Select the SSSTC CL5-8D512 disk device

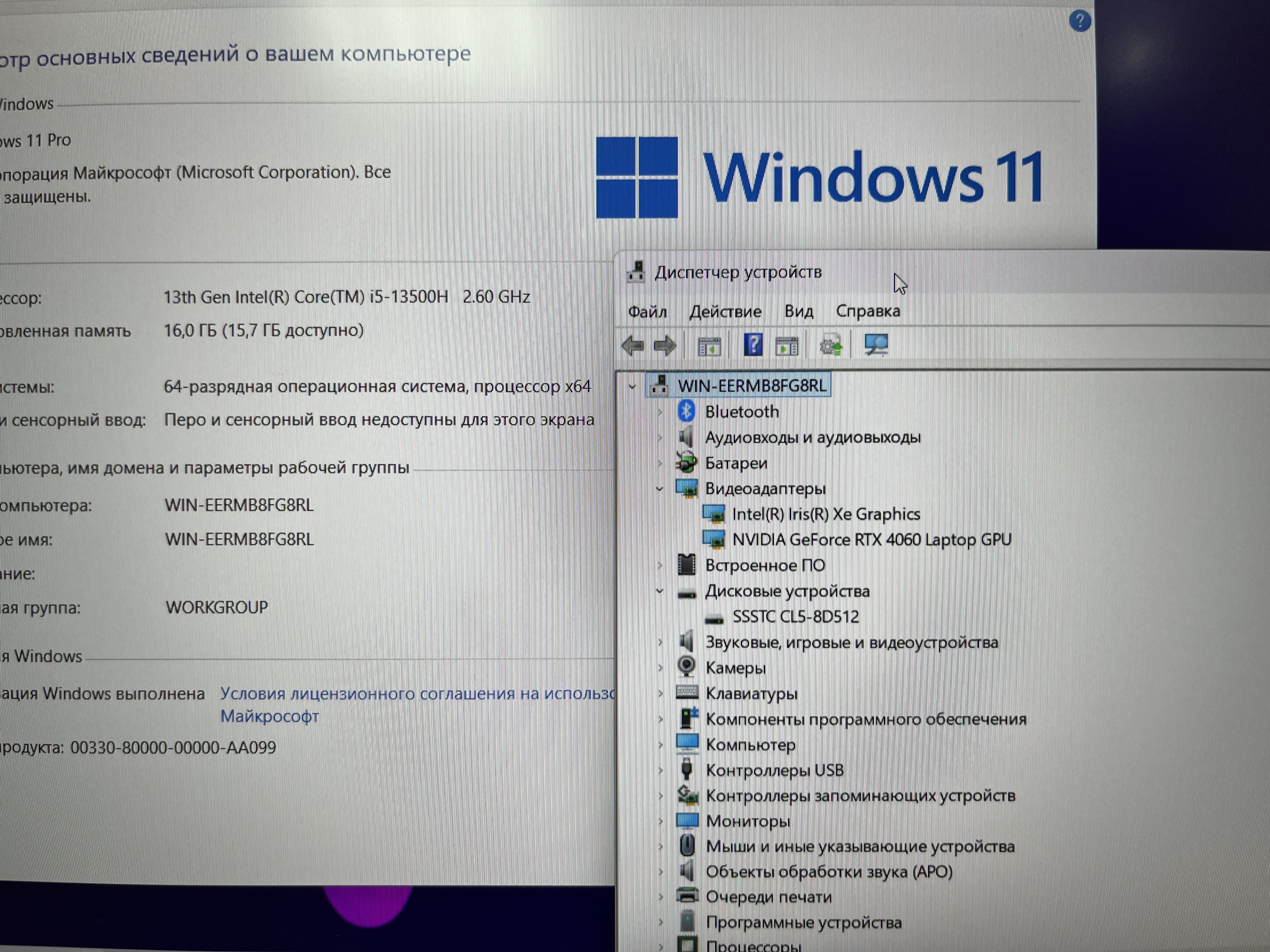point(795,617)
